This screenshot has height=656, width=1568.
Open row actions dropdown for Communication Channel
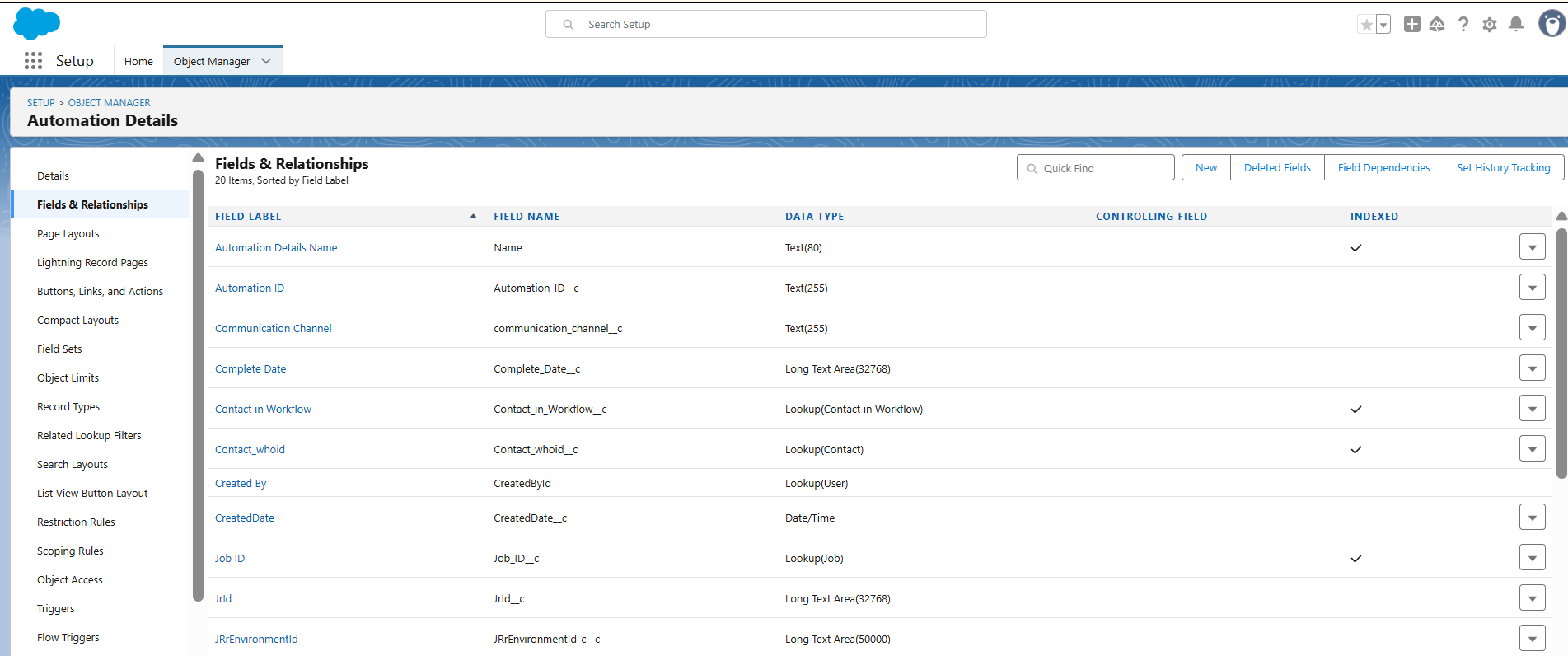[1533, 327]
